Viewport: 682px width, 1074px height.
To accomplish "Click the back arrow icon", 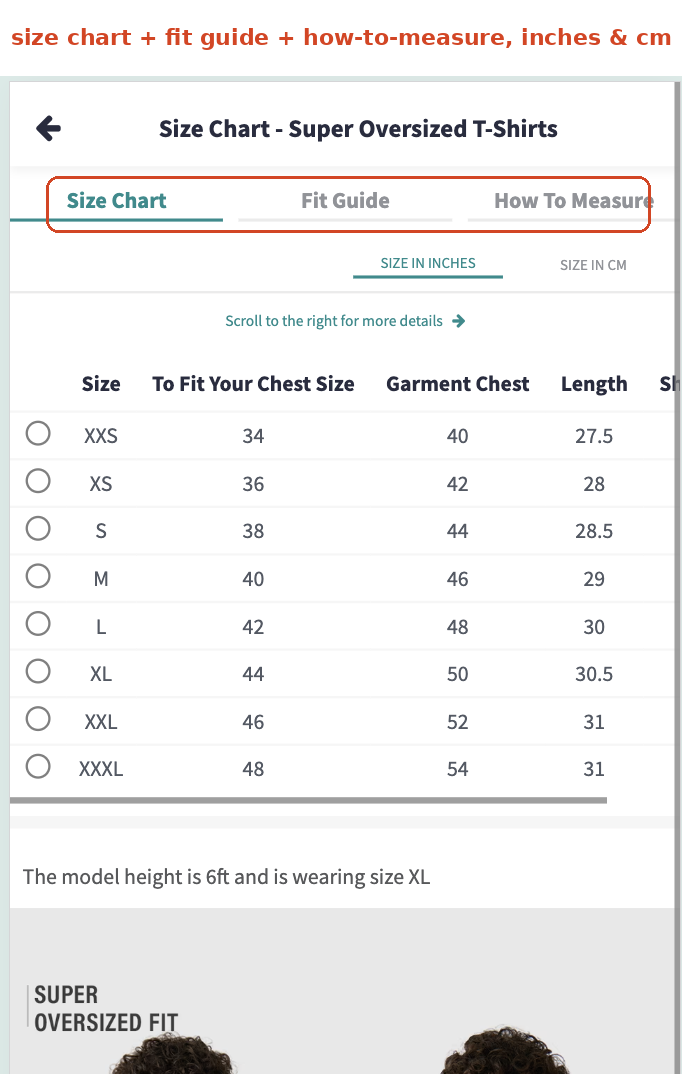I will (49, 128).
